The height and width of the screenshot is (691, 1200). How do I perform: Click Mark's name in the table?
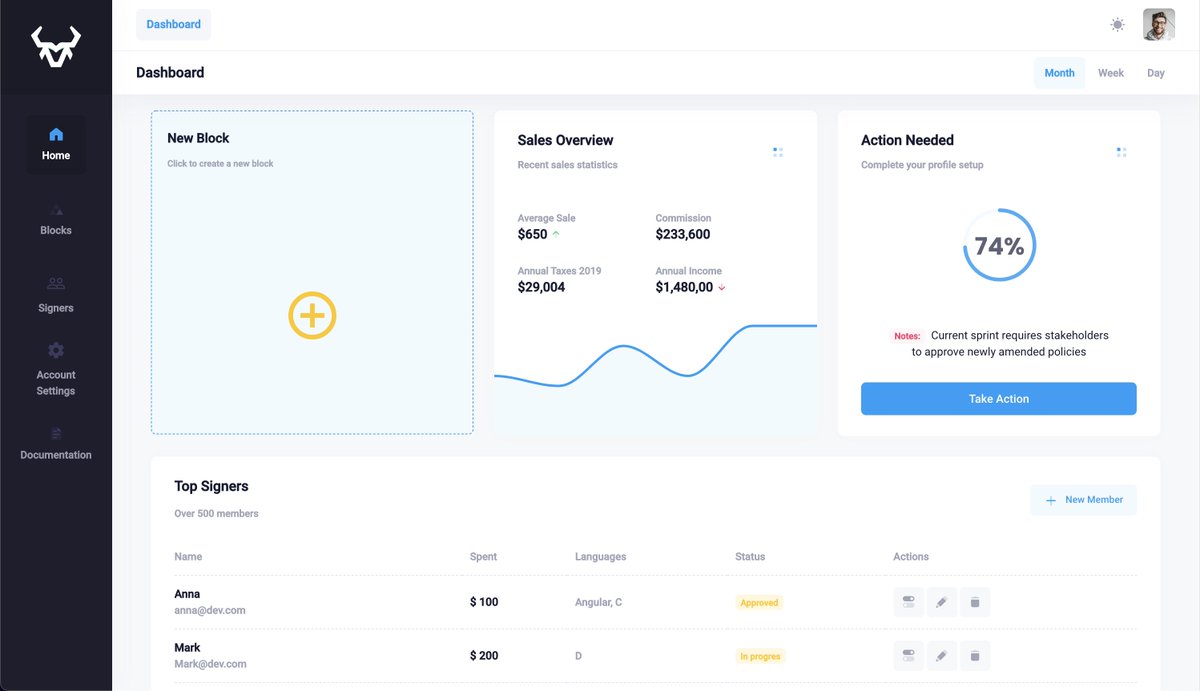[188, 648]
